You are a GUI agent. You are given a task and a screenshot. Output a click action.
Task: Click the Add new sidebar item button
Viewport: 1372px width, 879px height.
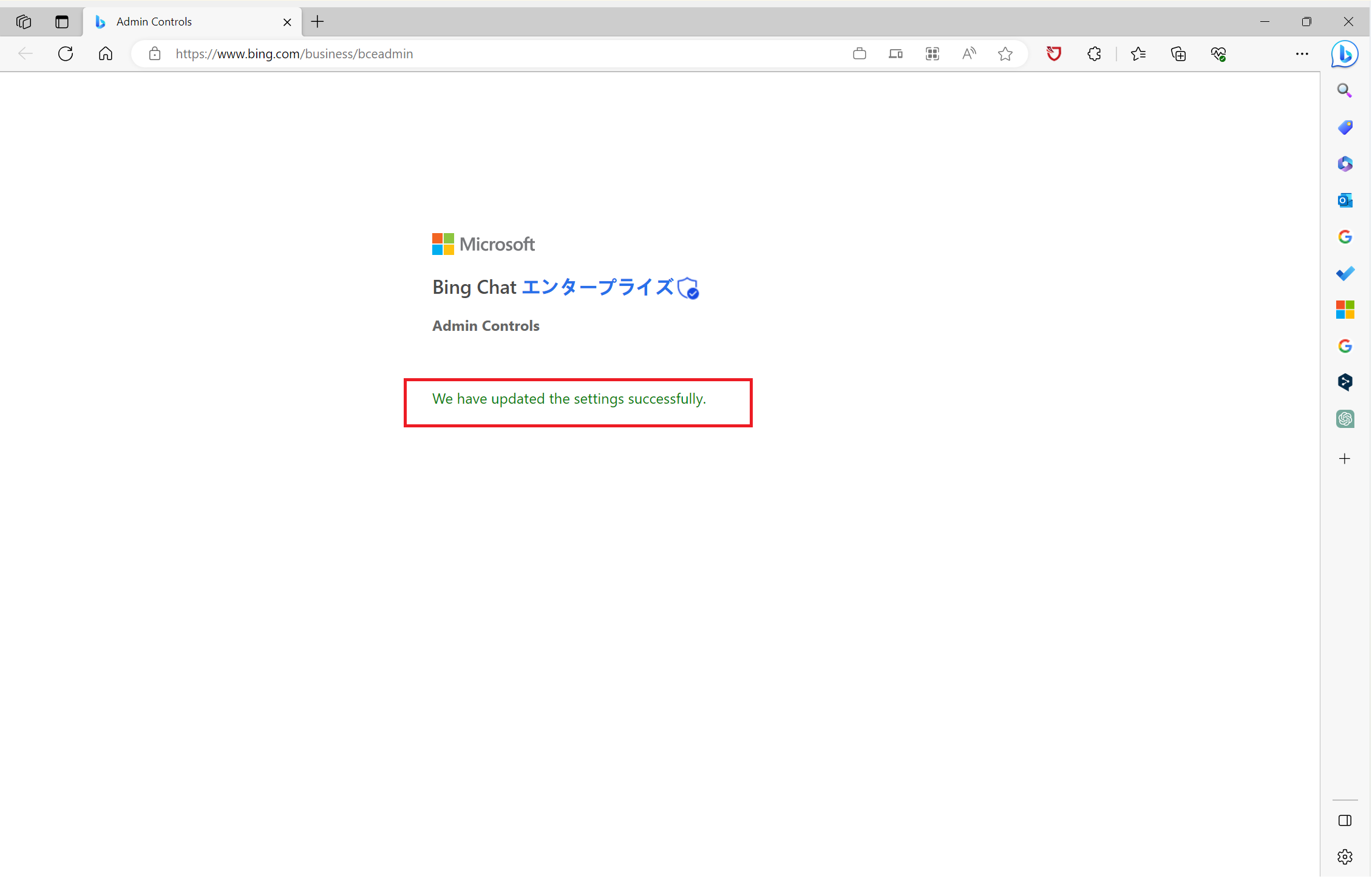(x=1345, y=459)
